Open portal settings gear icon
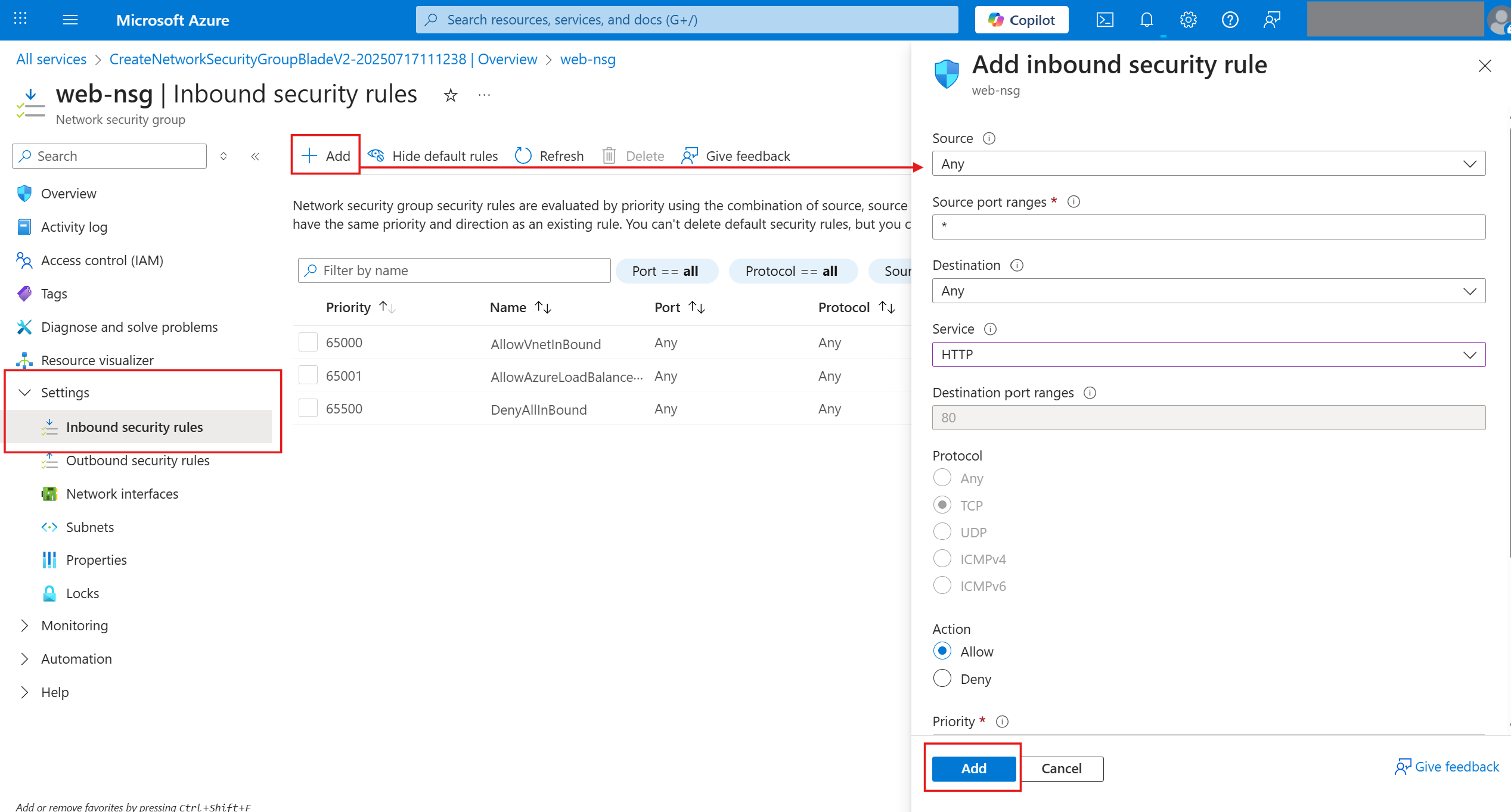The width and height of the screenshot is (1511, 812). [1188, 20]
